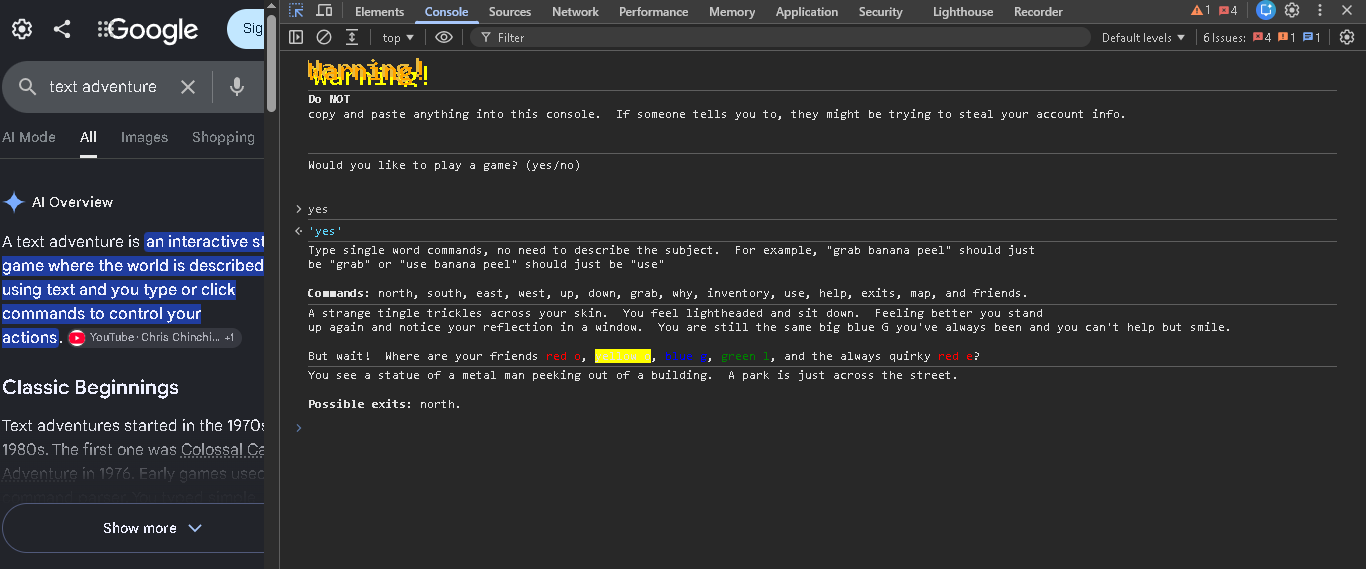Image resolution: width=1366 pixels, height=569 pixels.
Task: Open console settings gear in filter bar
Action: 1347,37
